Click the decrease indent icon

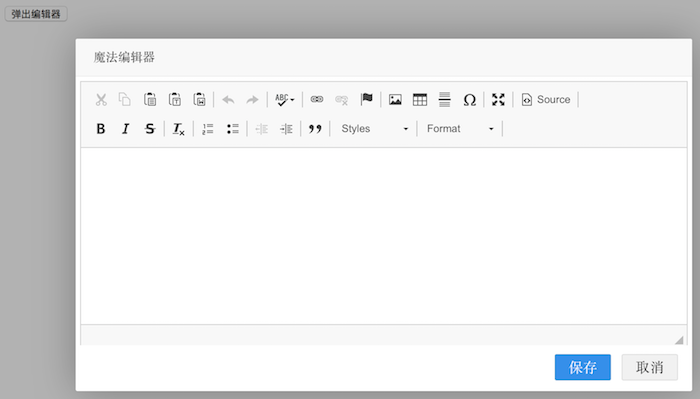[x=262, y=129]
